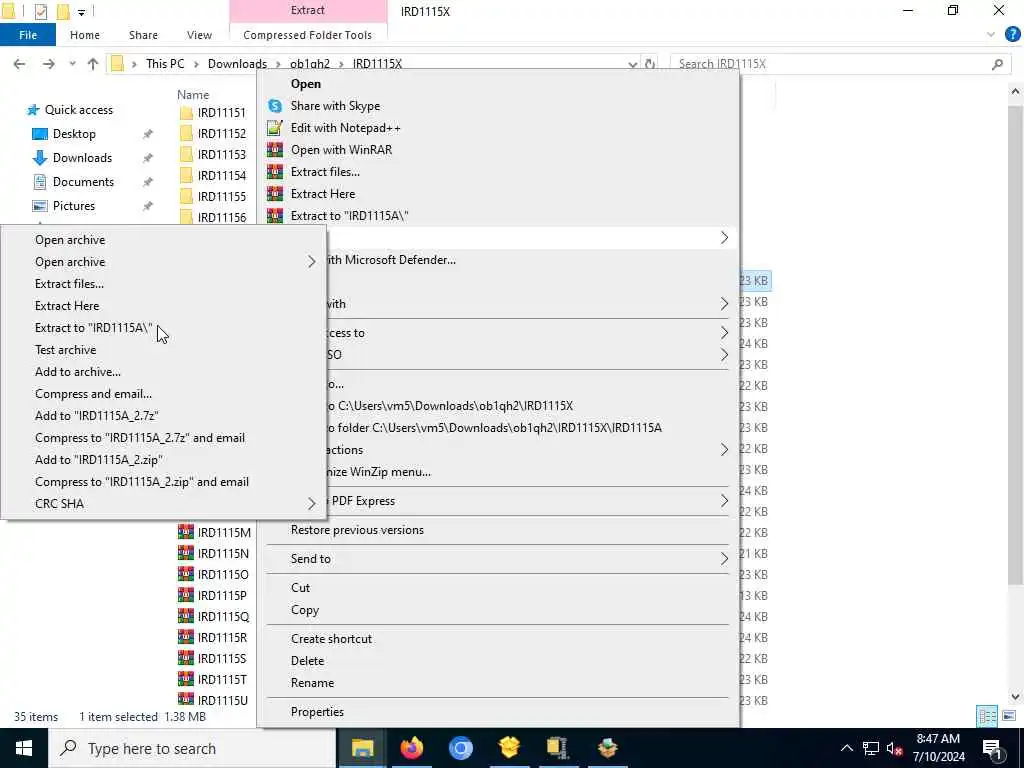Refresh the current folder view
Image resolution: width=1024 pixels, height=768 pixels.
pyautogui.click(x=650, y=64)
